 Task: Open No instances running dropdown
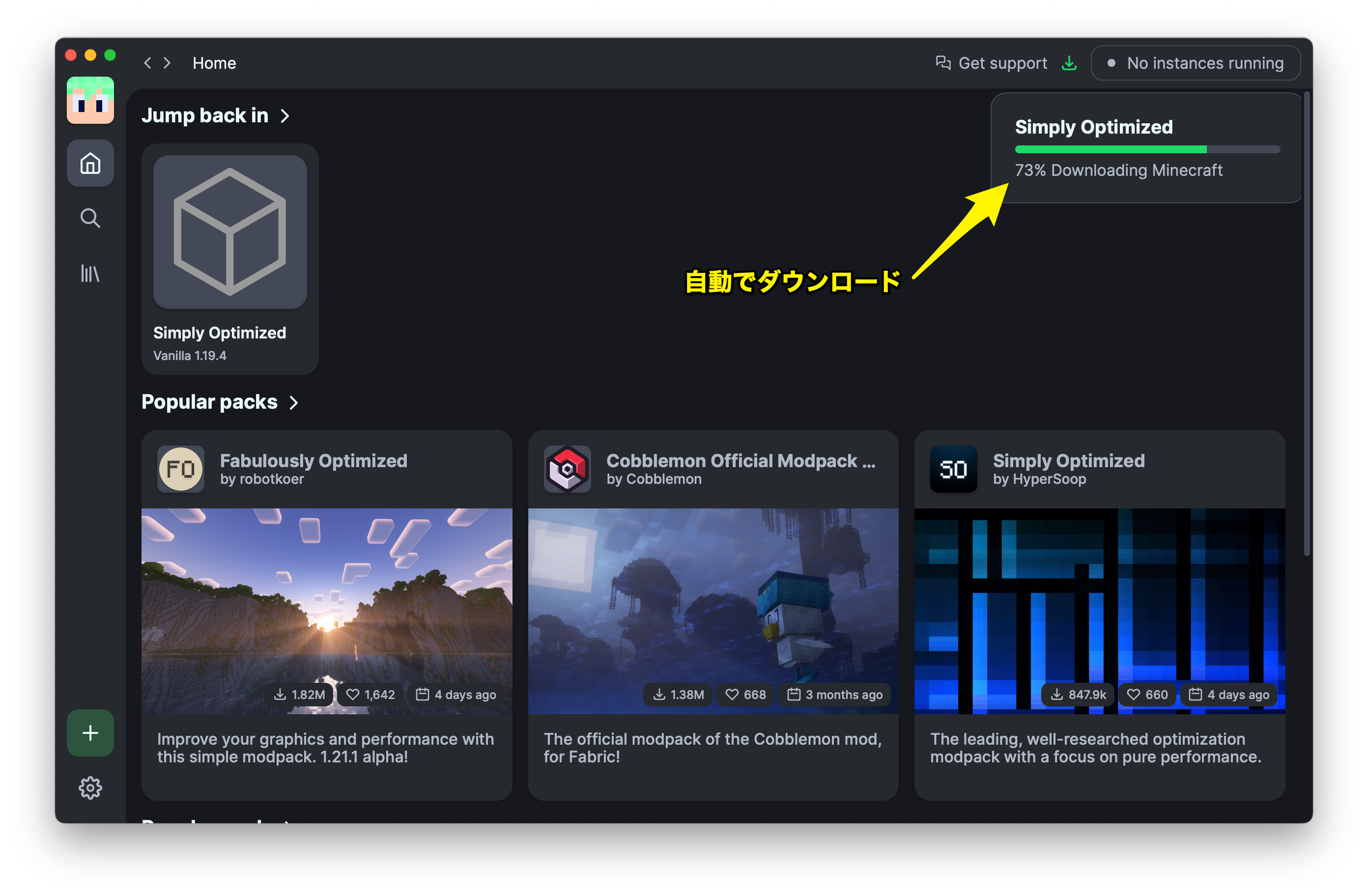click(x=1196, y=63)
